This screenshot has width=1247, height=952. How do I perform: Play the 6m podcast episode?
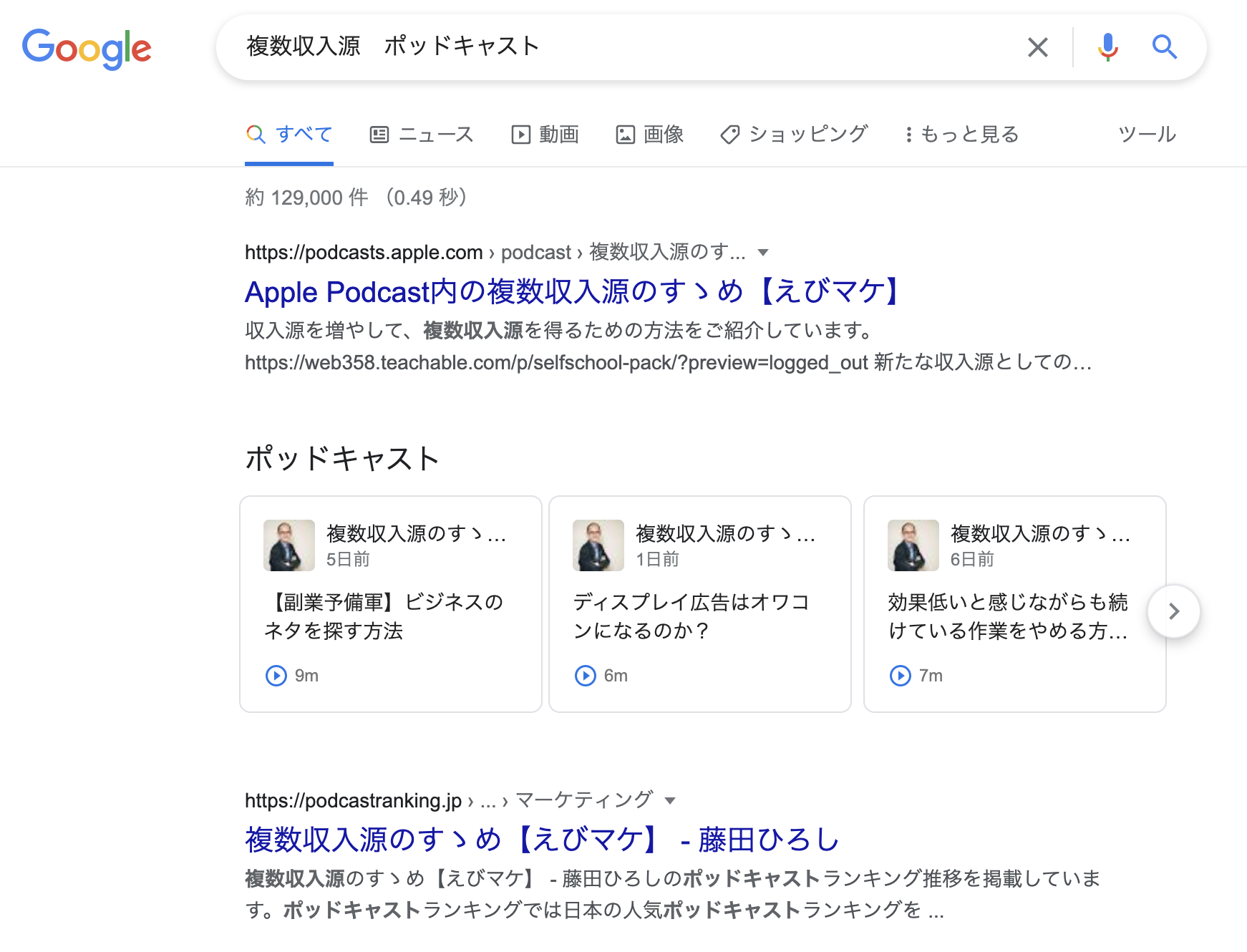[x=586, y=675]
